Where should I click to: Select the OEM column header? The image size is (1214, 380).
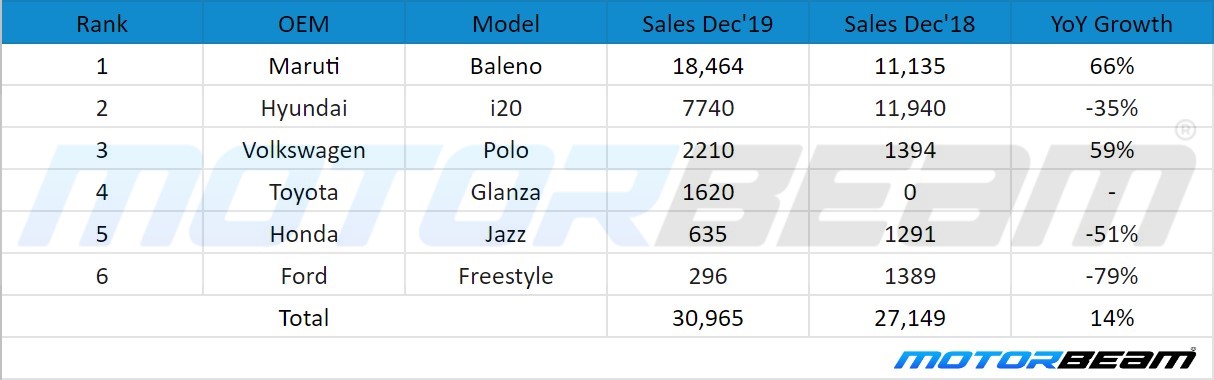click(304, 24)
